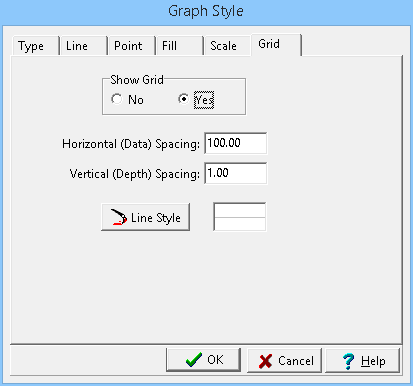
Task: Click the pen icon on Line Style button
Action: (119, 217)
